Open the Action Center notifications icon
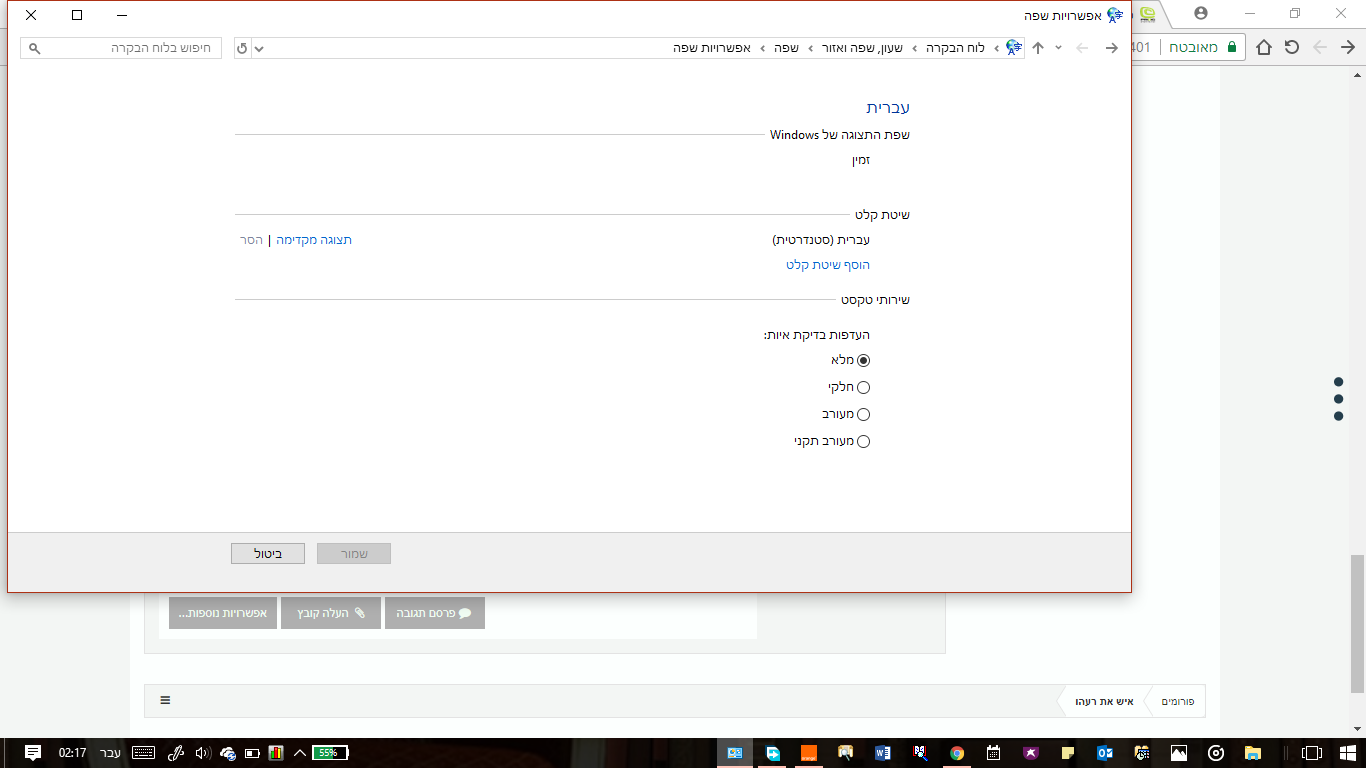This screenshot has width=1366, height=768. pos(32,753)
